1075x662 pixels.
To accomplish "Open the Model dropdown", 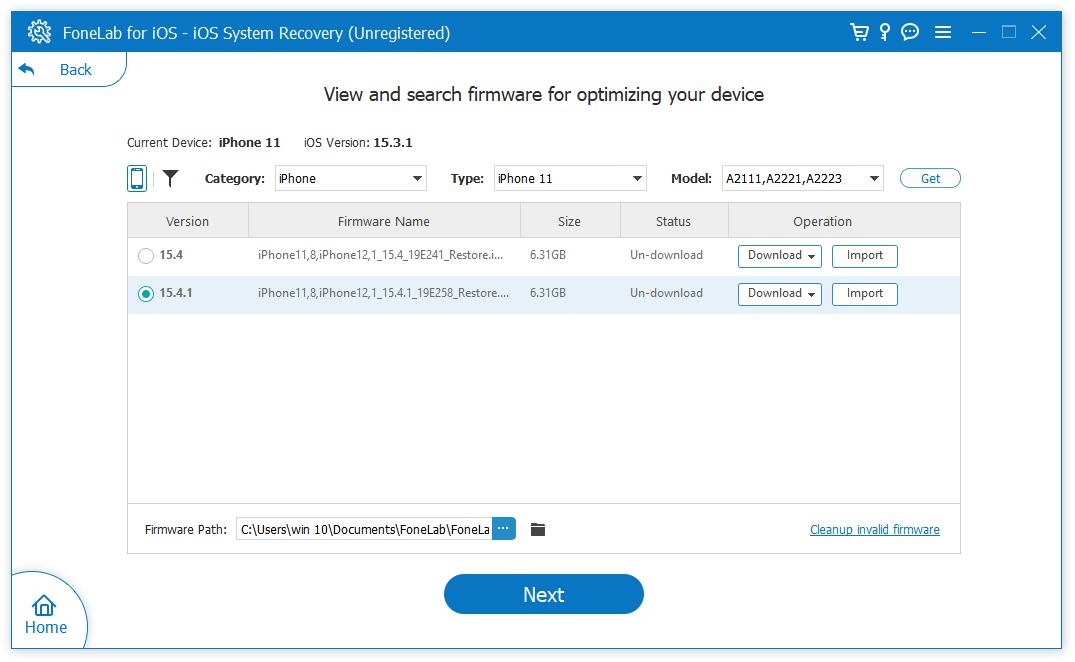I will 802,178.
